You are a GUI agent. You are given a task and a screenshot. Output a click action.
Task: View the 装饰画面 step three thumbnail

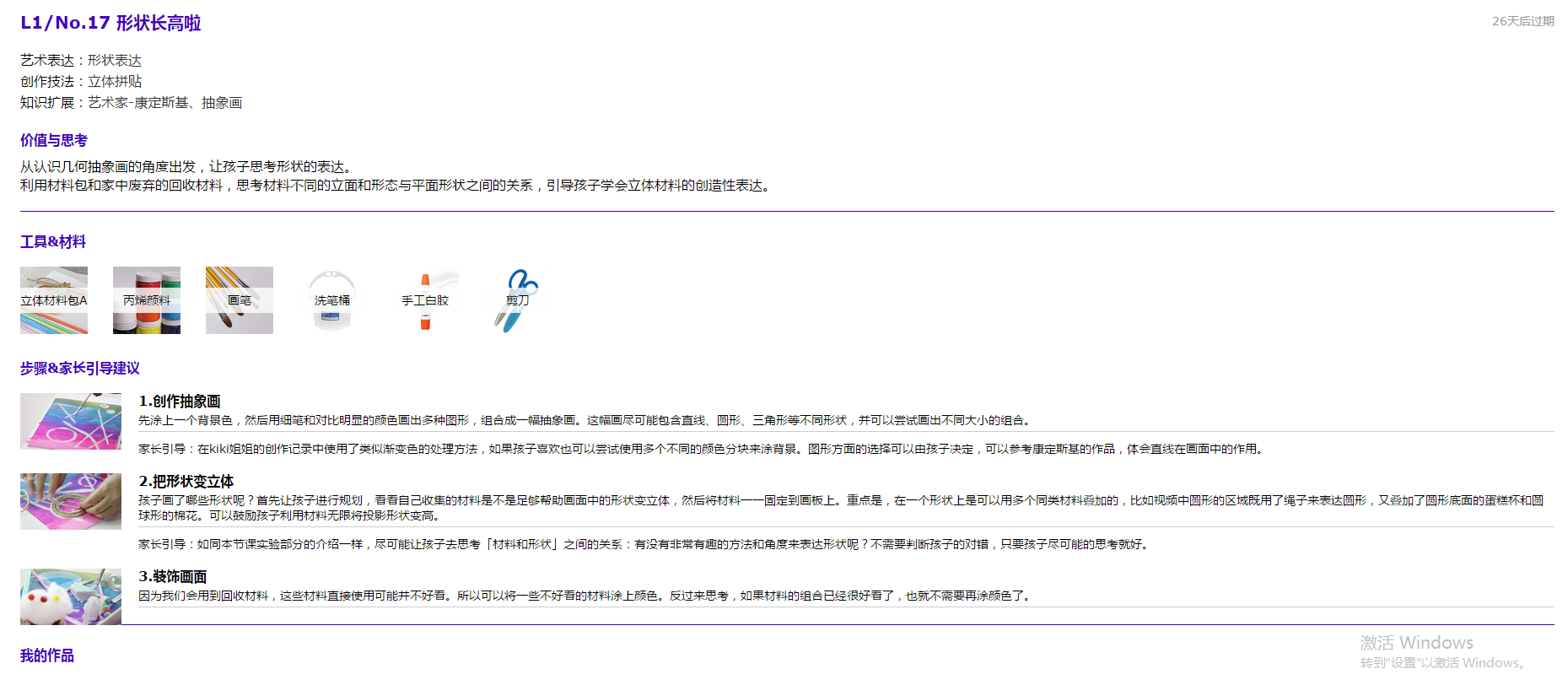pos(71,596)
